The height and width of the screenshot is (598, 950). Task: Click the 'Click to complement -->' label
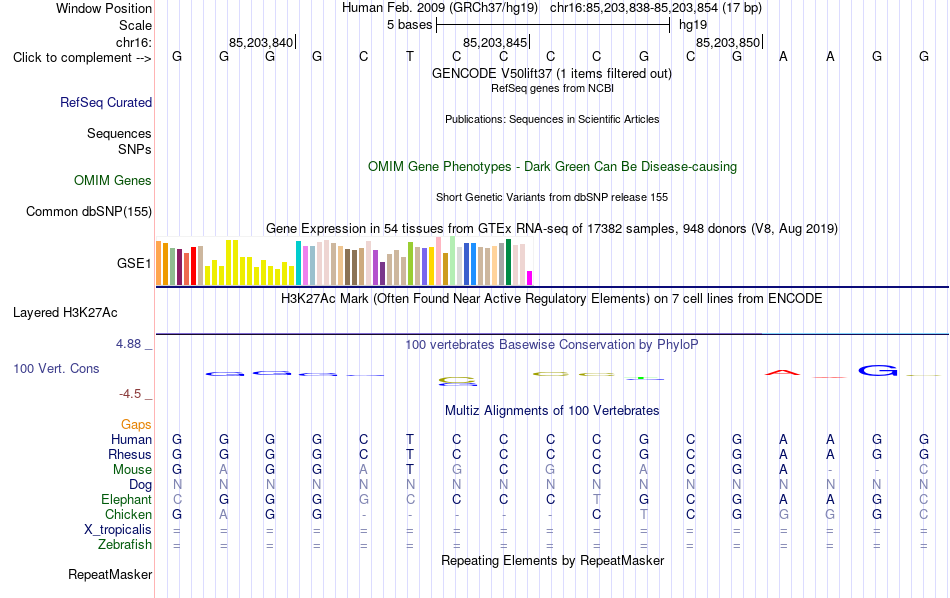[82, 58]
